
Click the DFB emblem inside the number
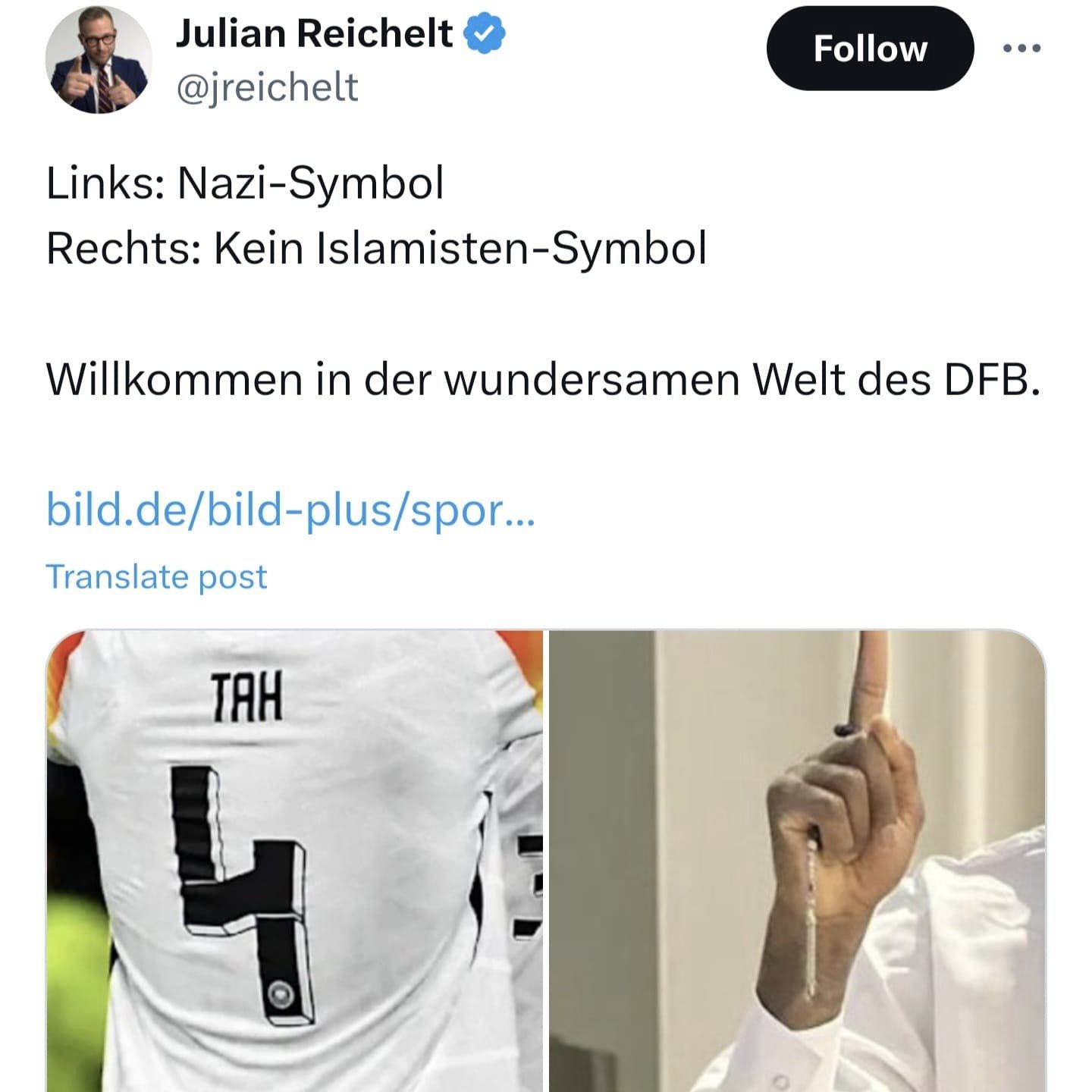tap(278, 992)
